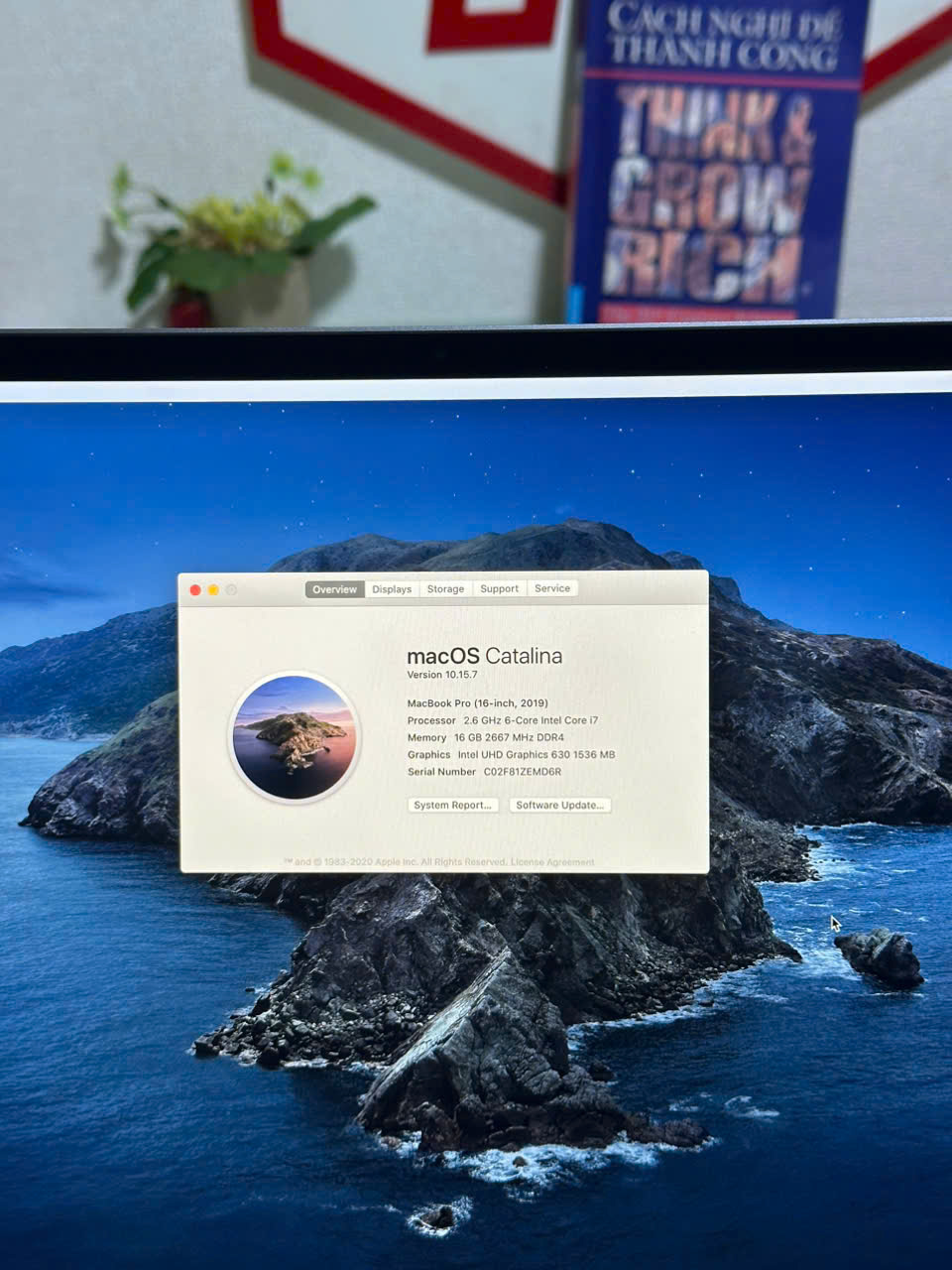Viewport: 952px width, 1270px height.
Task: Go to the Support tab
Action: pyautogui.click(x=499, y=588)
